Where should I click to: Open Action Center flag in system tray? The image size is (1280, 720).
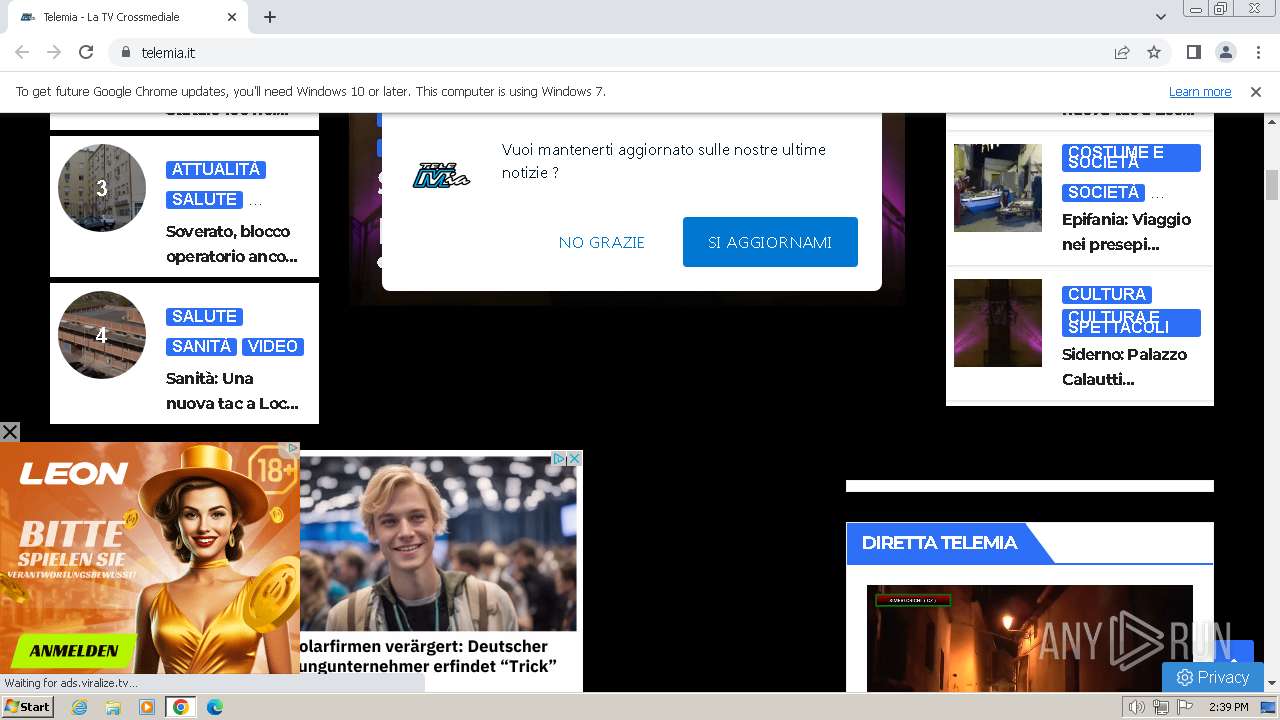pyautogui.click(x=1185, y=707)
